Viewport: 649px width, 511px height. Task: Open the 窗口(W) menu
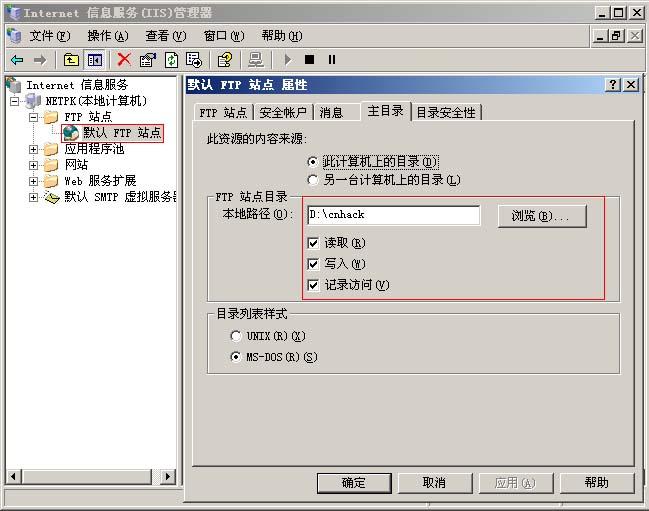224,36
